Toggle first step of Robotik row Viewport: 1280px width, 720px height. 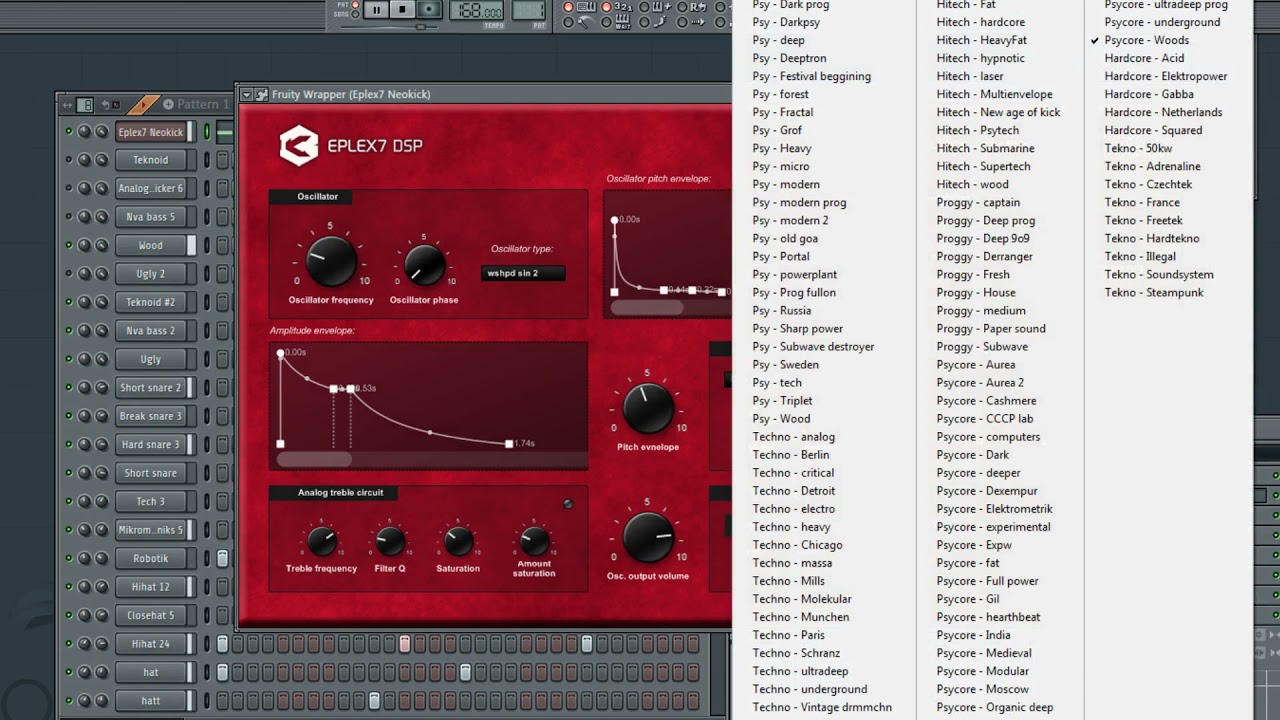point(223,558)
